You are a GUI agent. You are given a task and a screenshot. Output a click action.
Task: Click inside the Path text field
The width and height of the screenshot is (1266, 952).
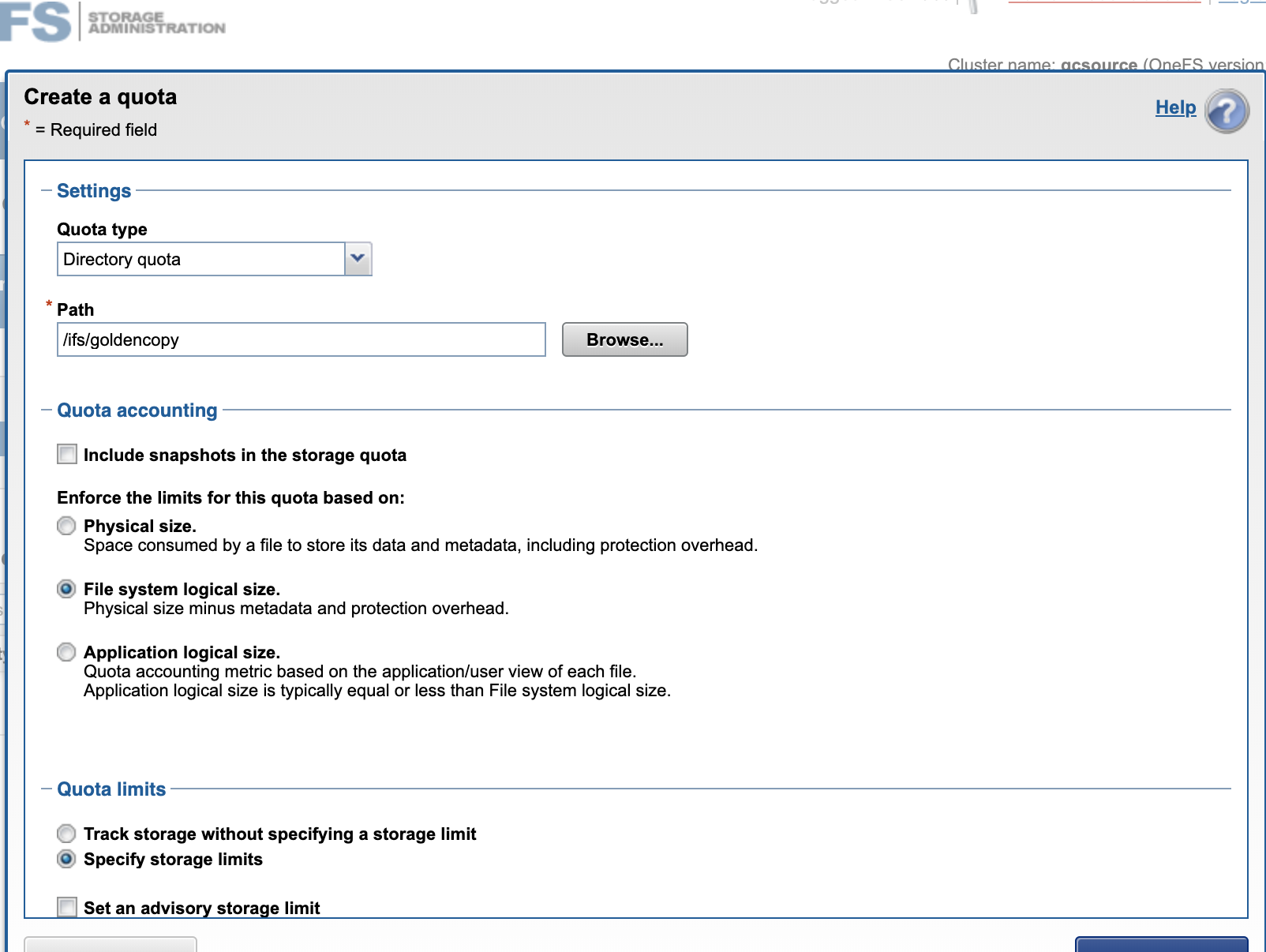point(300,339)
